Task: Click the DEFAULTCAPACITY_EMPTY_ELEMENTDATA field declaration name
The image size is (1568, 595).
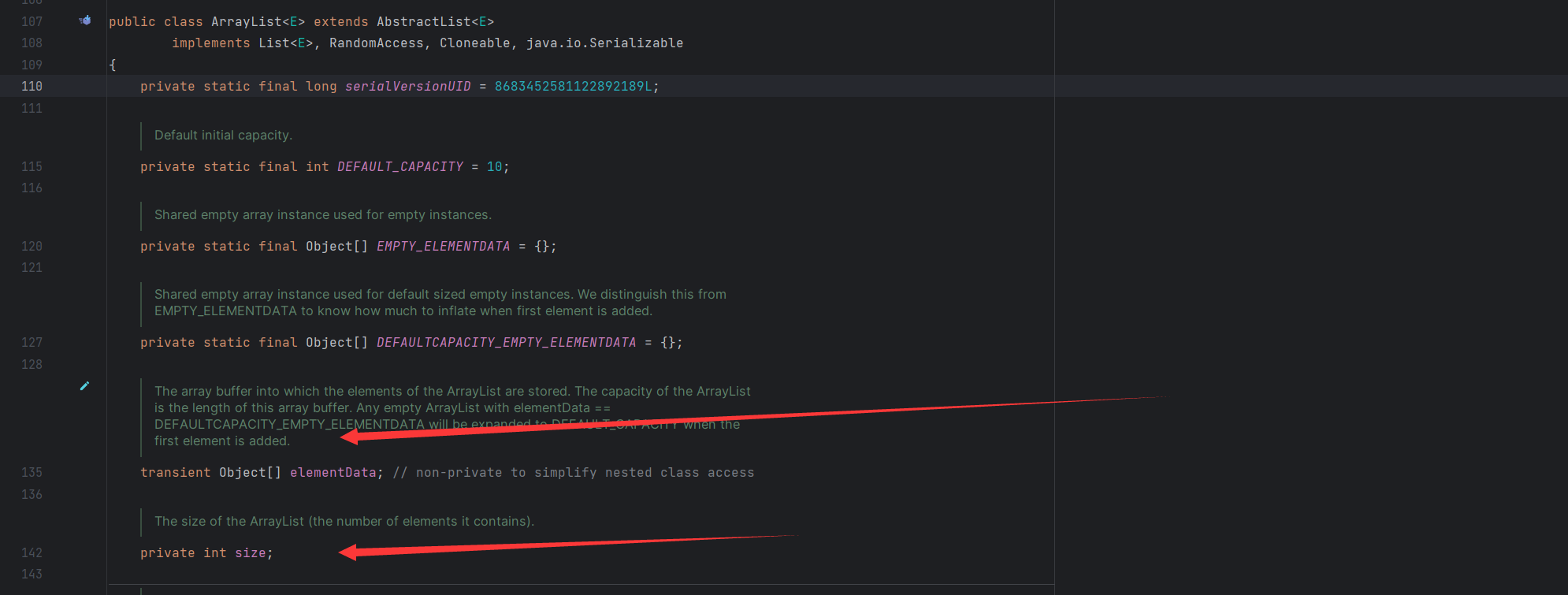Action: click(506, 343)
